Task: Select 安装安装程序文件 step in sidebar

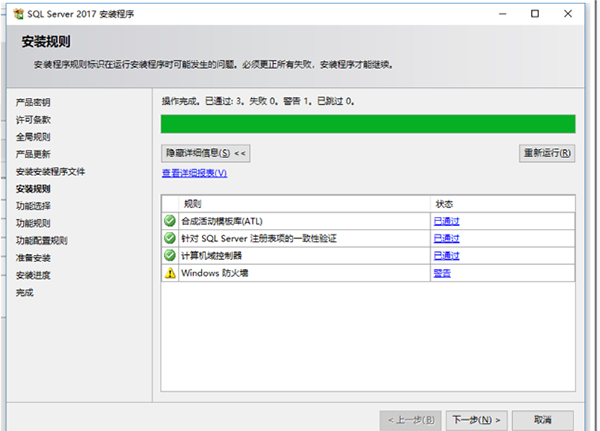Action: 50,171
